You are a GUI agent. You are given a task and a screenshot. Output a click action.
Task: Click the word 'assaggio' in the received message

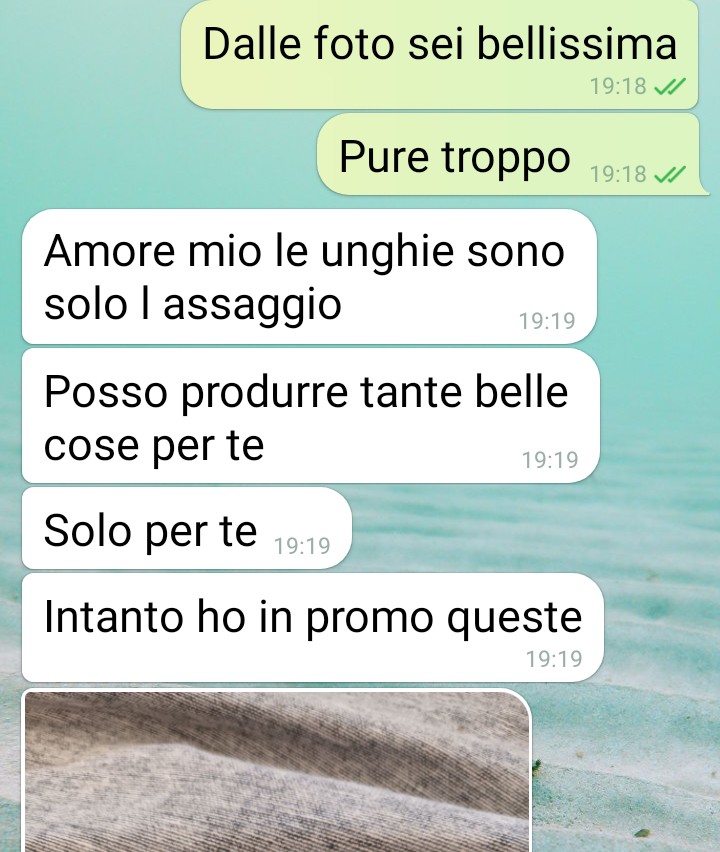click(252, 305)
